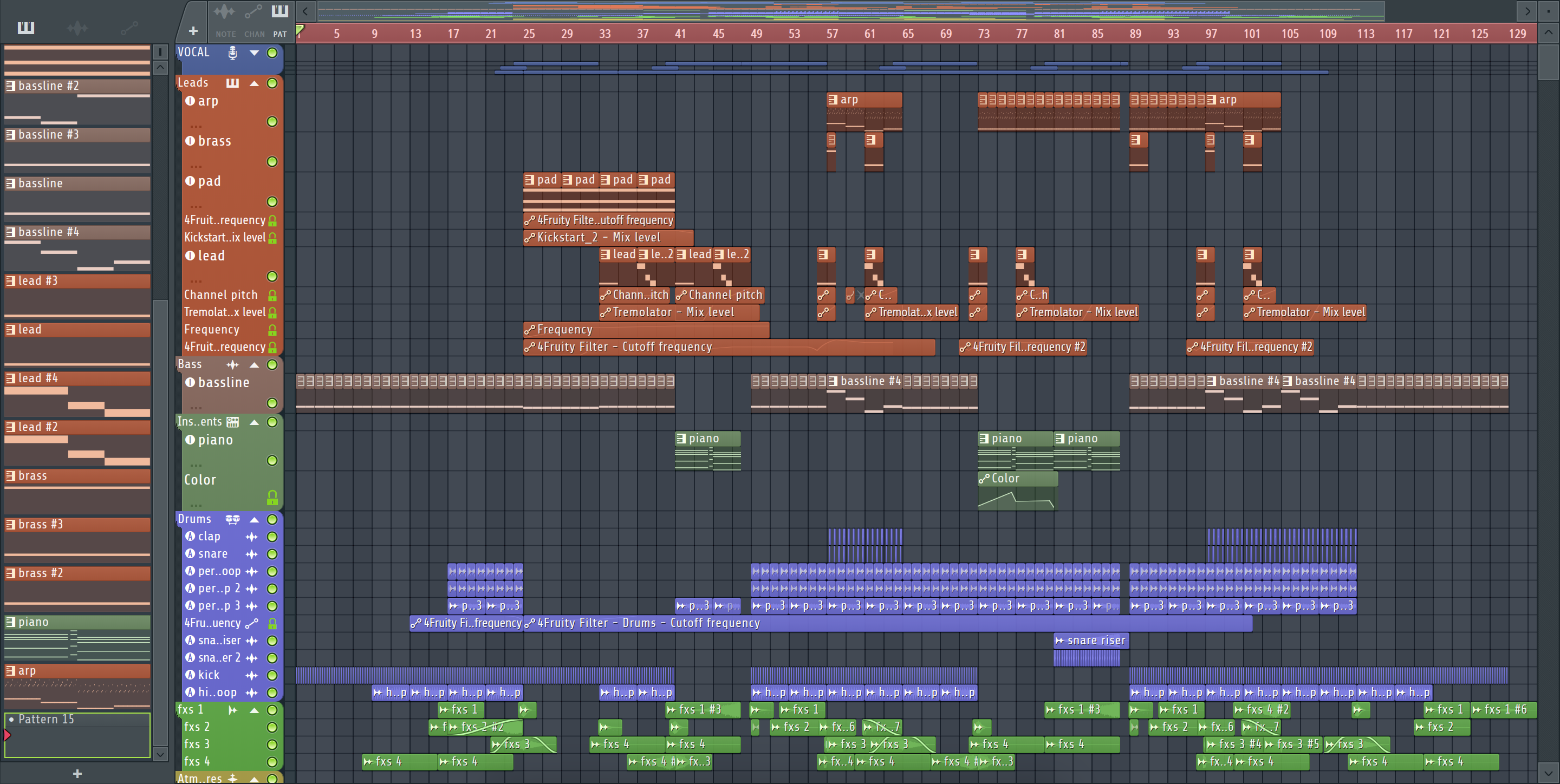Select 4Fruity Filter - Drums - Cutoff frequency clip

click(887, 623)
